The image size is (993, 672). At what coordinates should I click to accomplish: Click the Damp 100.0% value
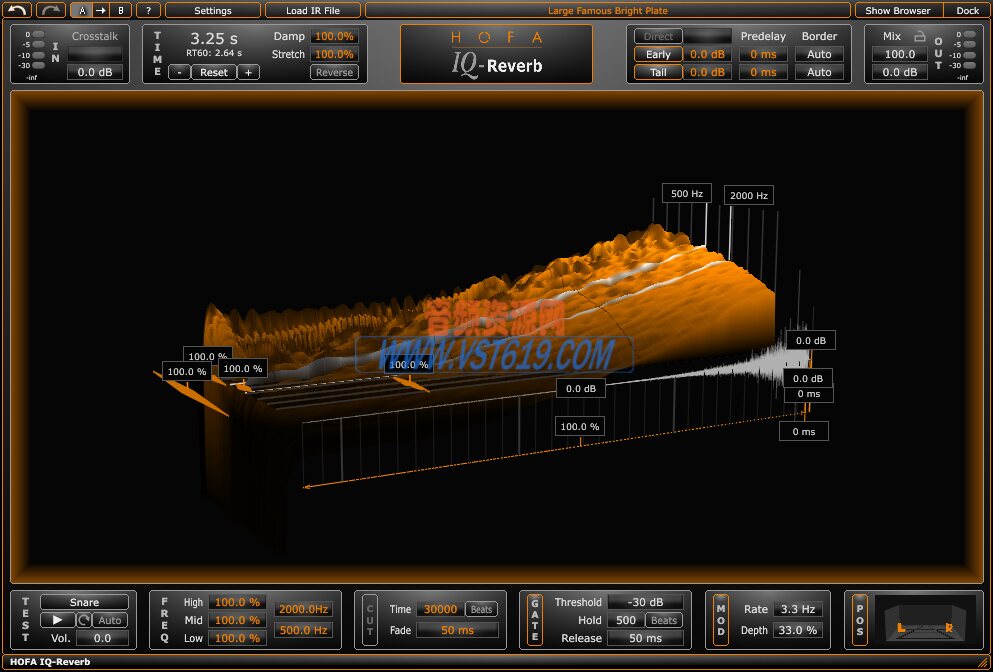[x=334, y=36]
